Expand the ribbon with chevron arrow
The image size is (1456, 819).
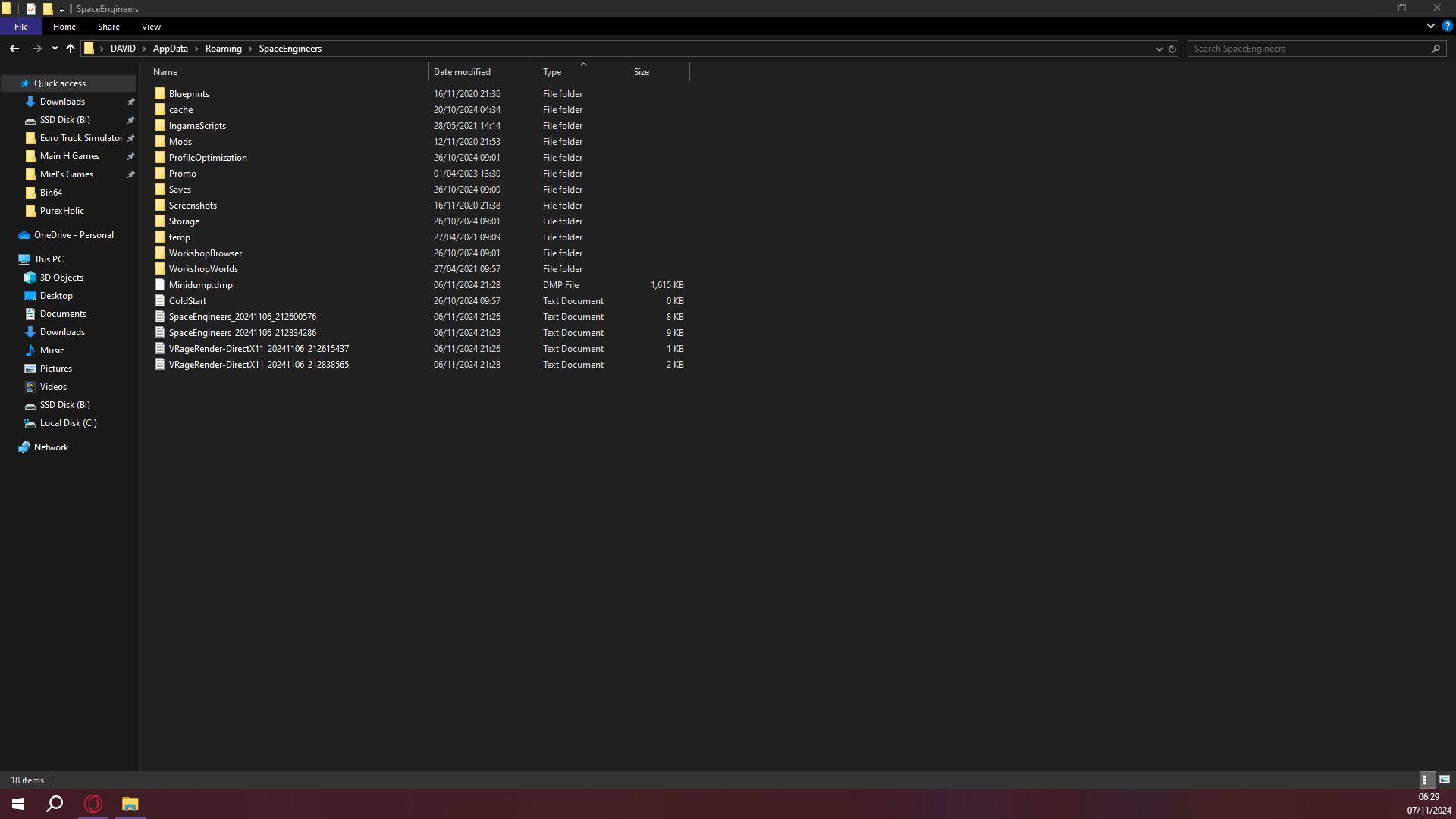pyautogui.click(x=1431, y=26)
